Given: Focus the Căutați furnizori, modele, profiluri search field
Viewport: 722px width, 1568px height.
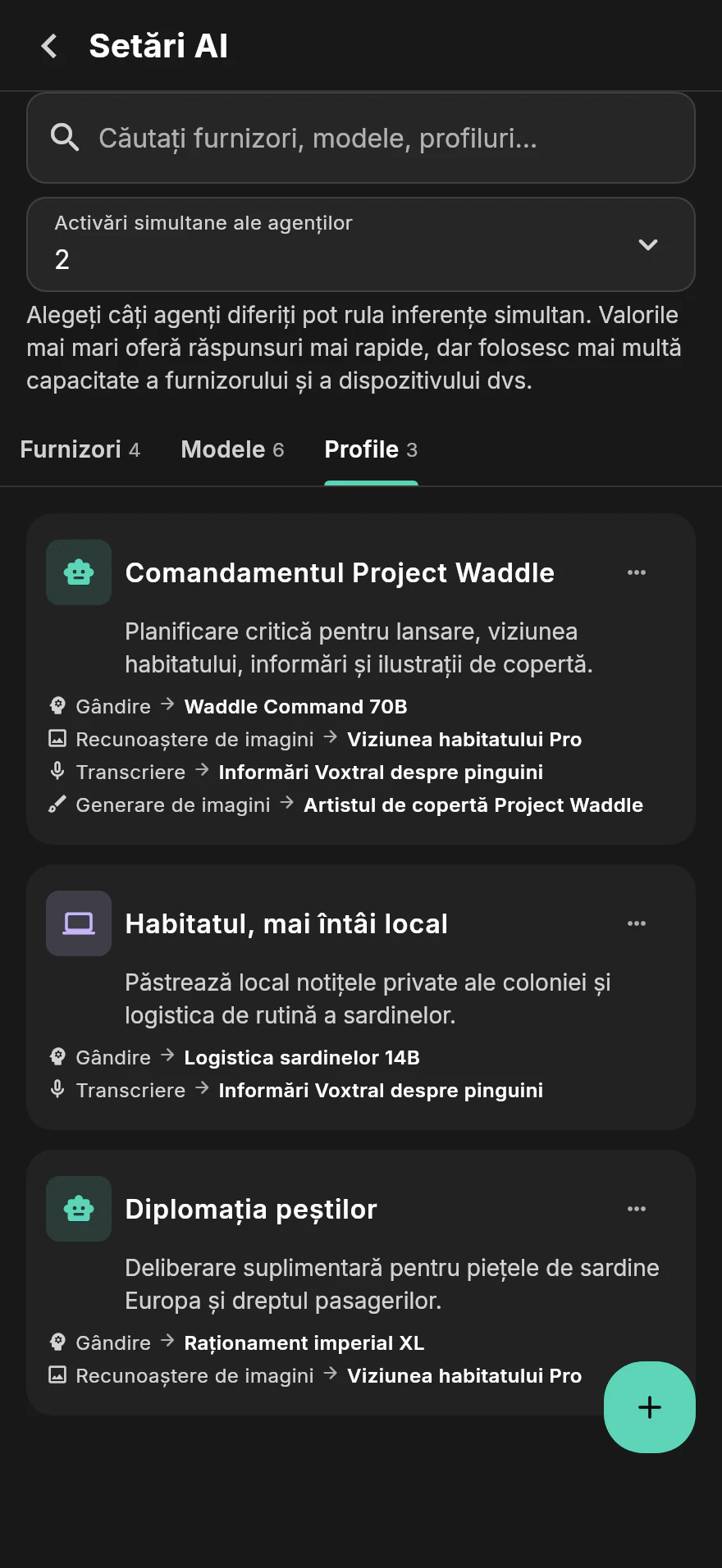Looking at the screenshot, I should 361,138.
